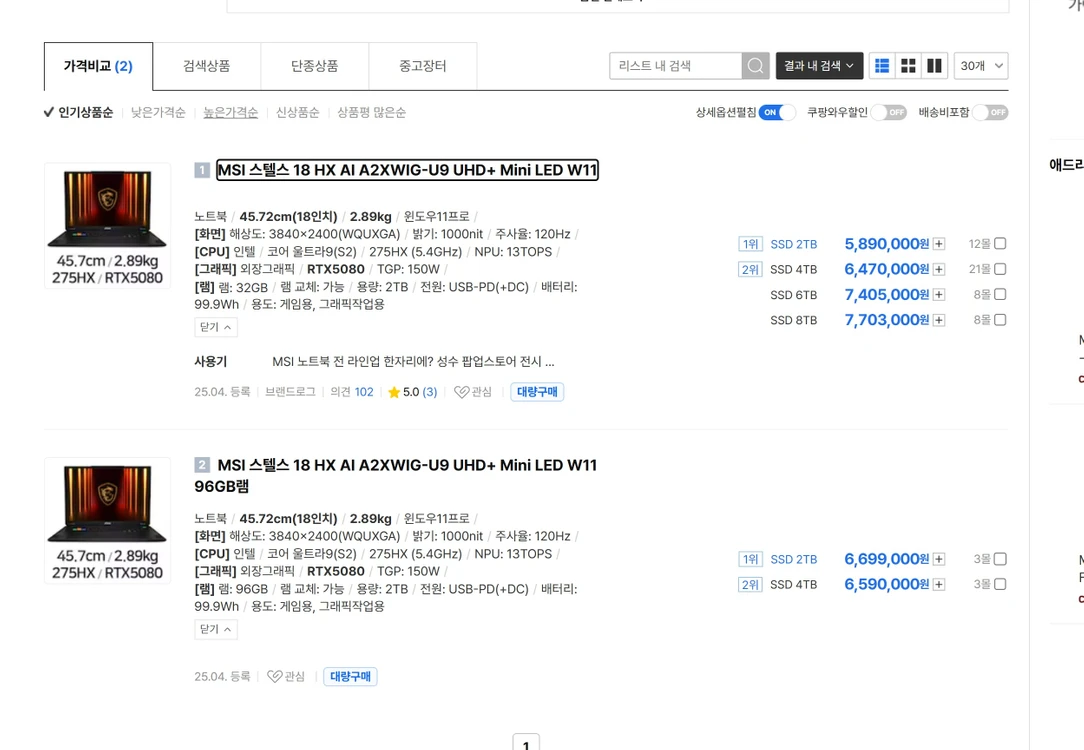
Task: Sort by 신상품순
Action: pyautogui.click(x=297, y=112)
